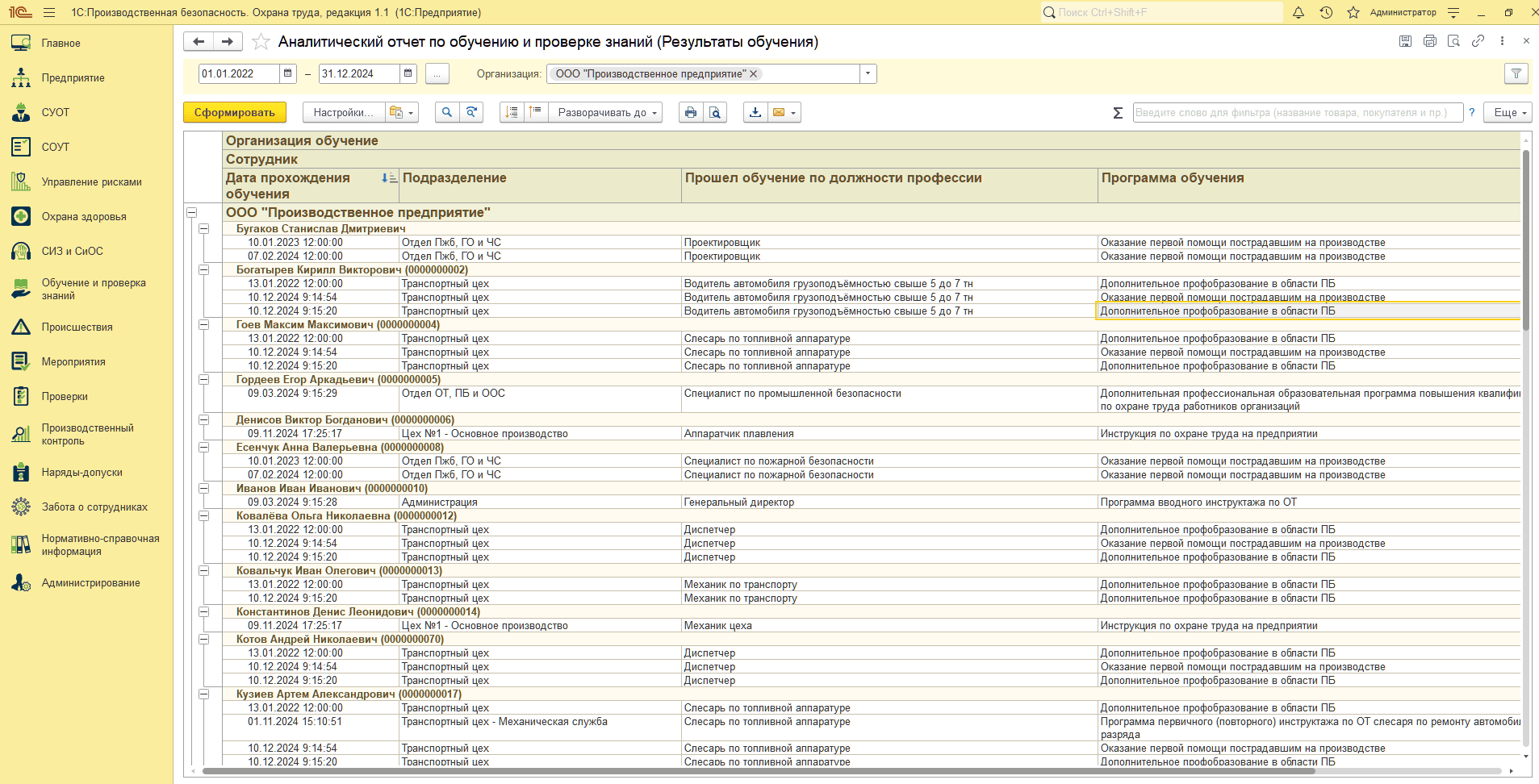This screenshot has height=784, width=1539.
Task: Open the report variants dropdown icon
Action: (402, 113)
